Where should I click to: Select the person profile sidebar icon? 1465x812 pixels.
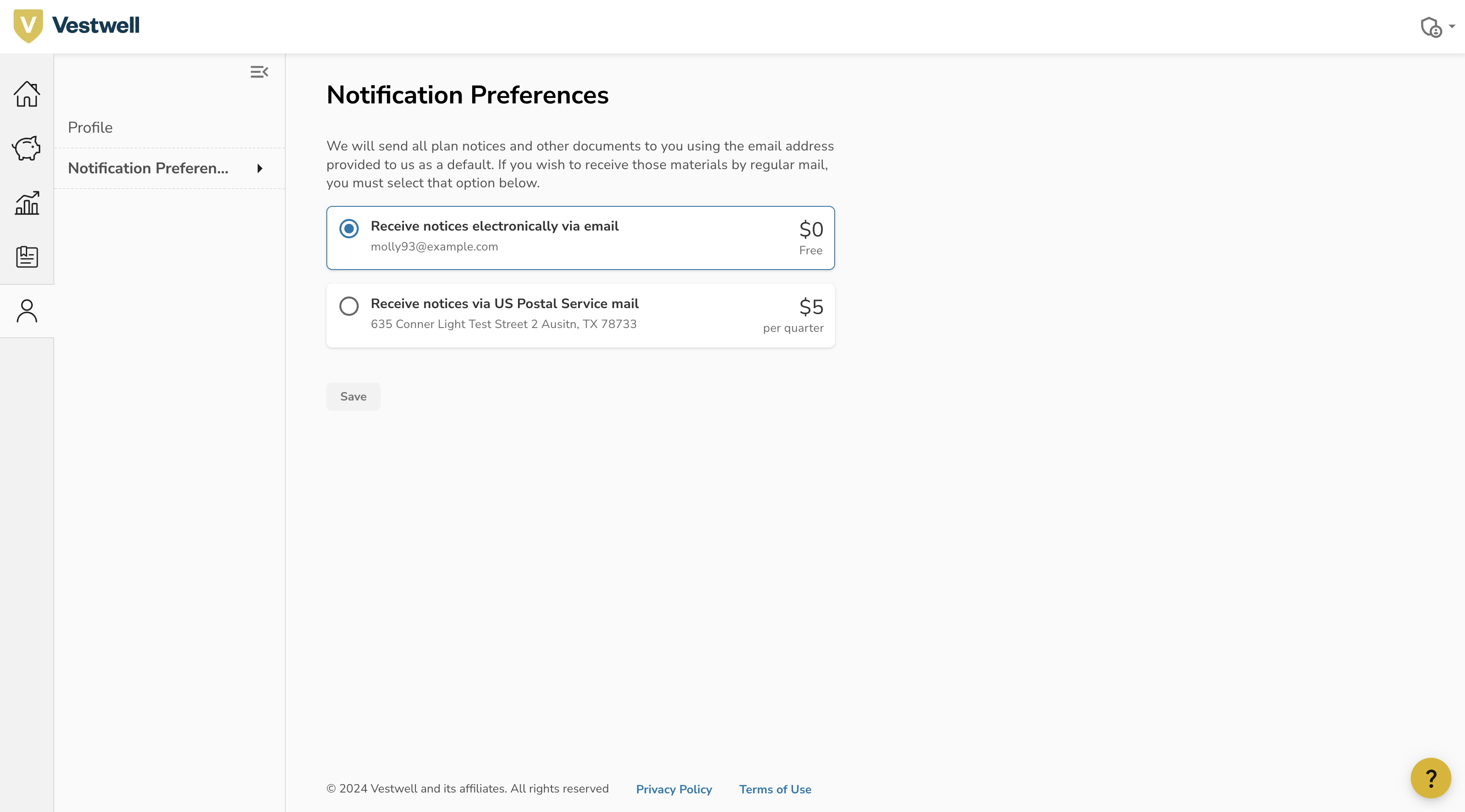tap(27, 311)
